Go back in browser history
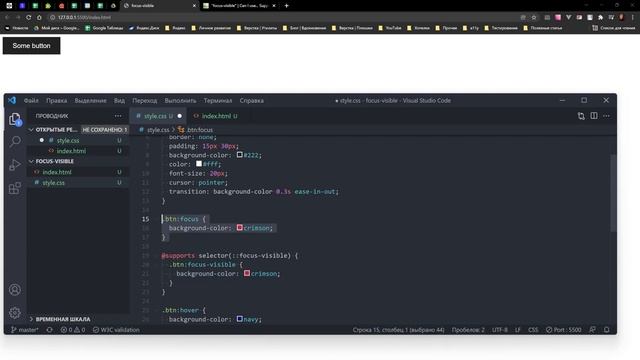The image size is (640, 360). point(7,18)
